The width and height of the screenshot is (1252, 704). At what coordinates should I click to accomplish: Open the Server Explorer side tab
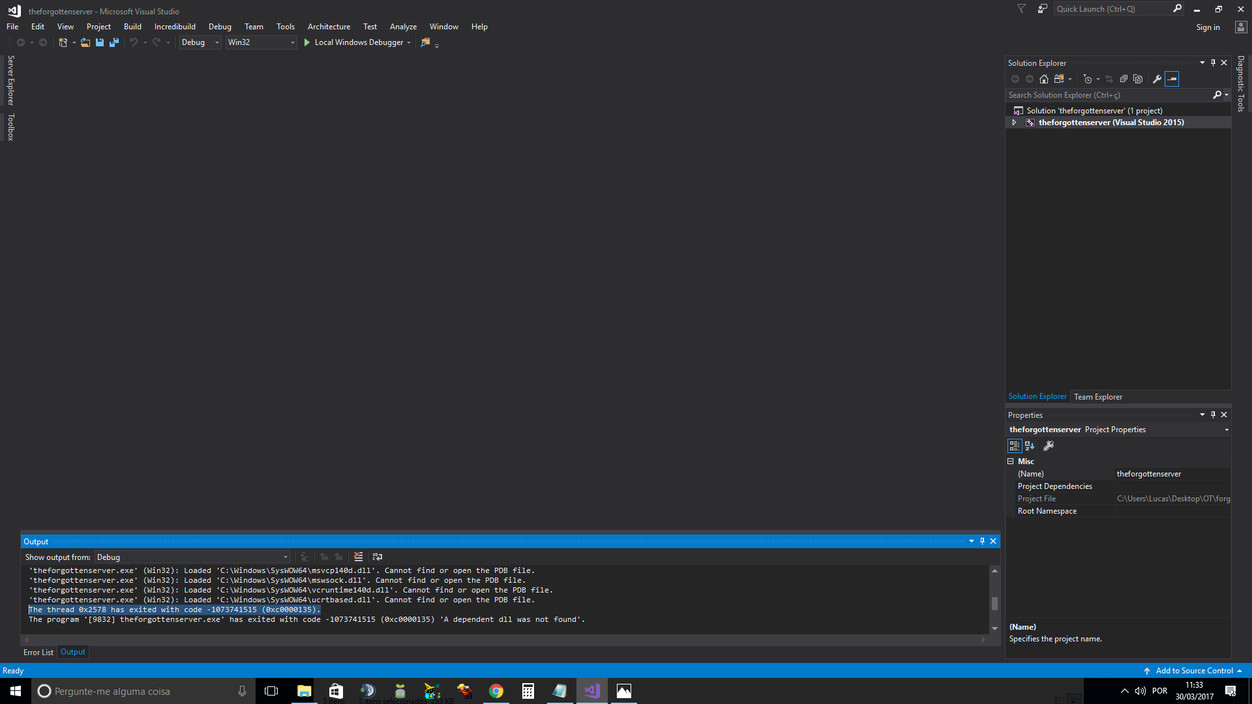coord(11,81)
